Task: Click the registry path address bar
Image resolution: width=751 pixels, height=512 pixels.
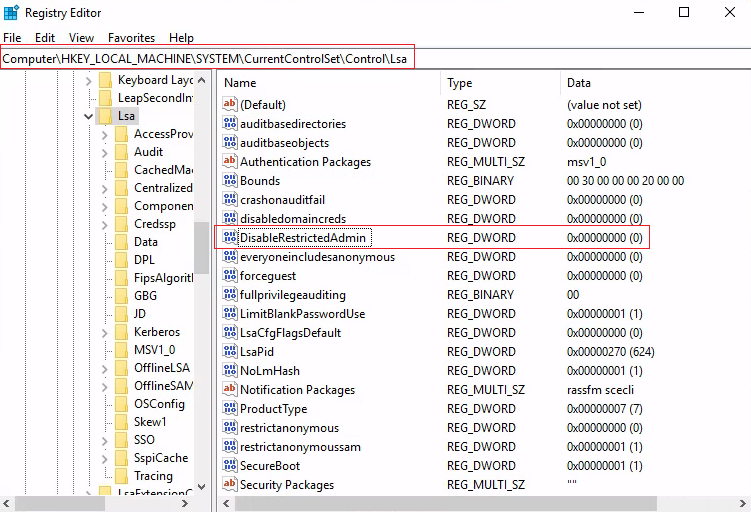Action: pyautogui.click(x=207, y=59)
